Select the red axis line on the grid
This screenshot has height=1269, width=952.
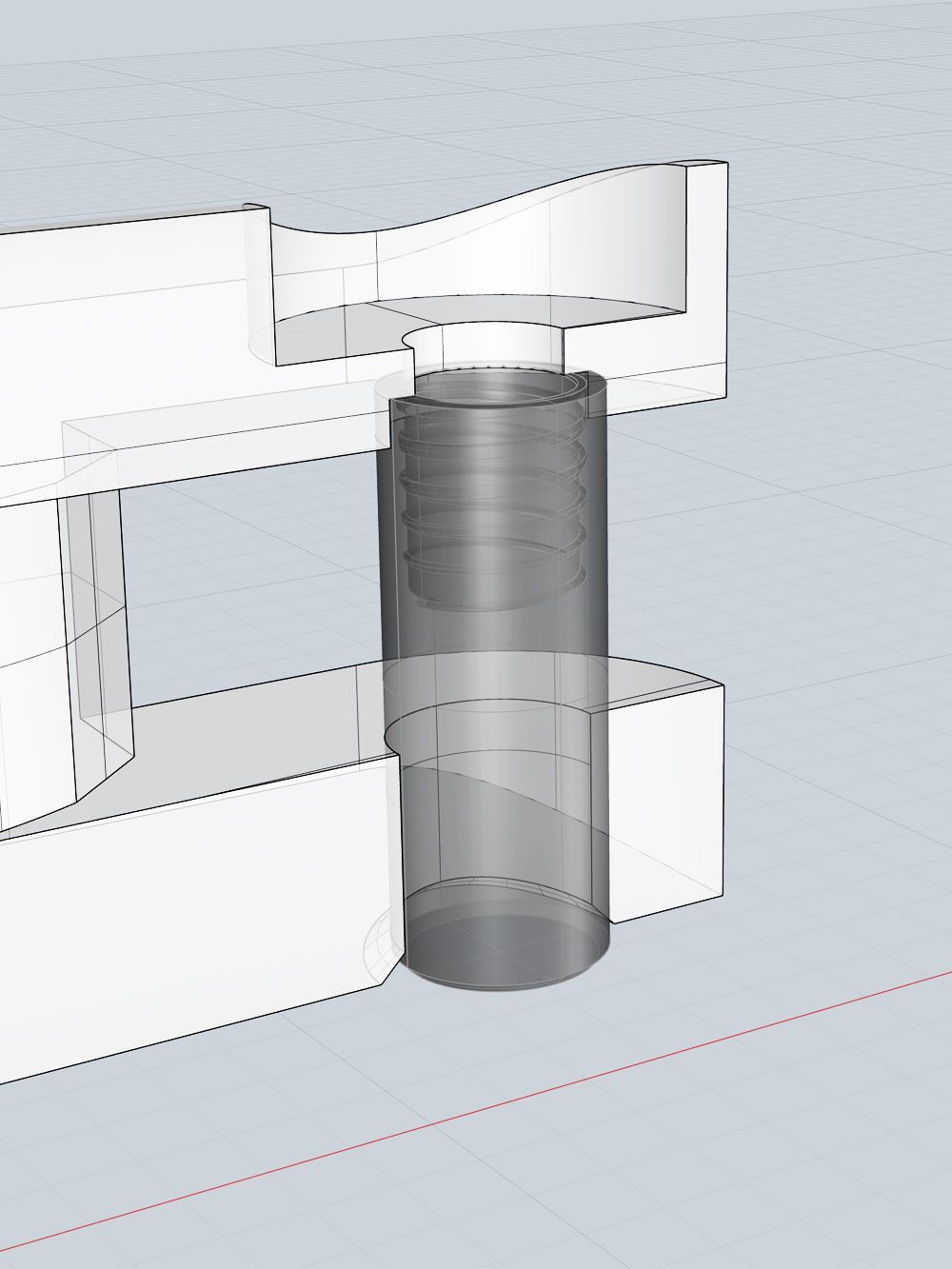point(476,1109)
